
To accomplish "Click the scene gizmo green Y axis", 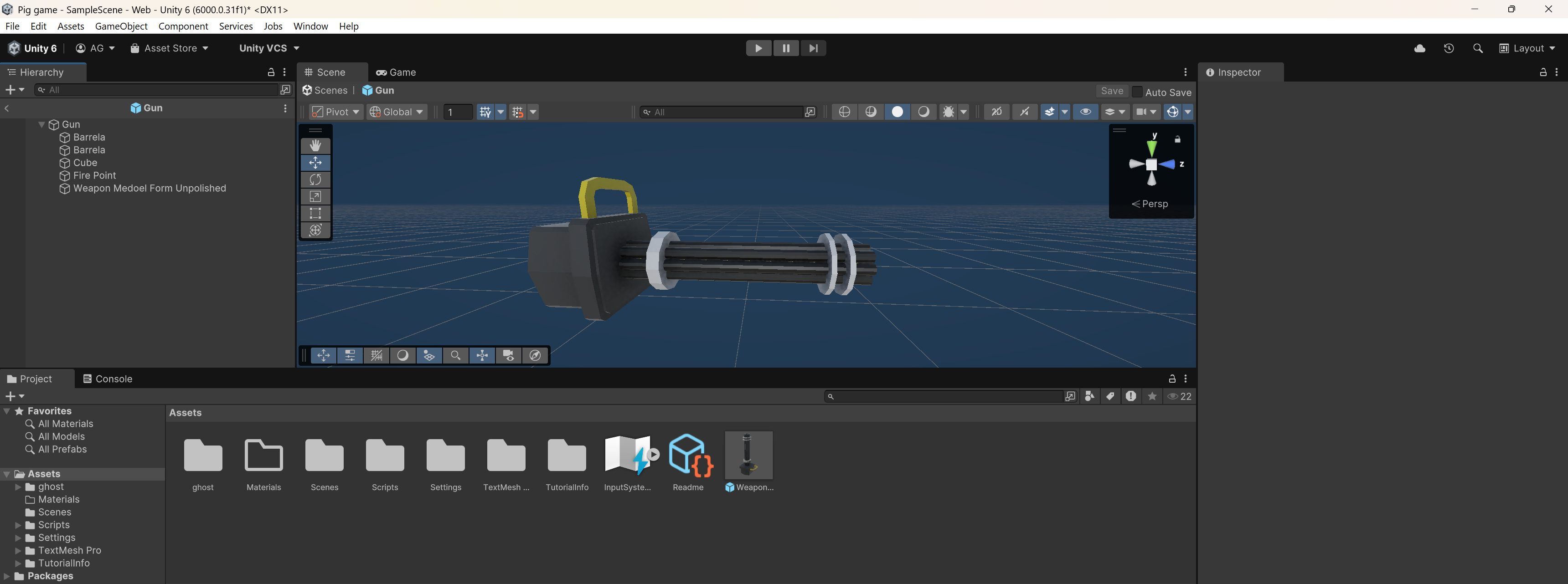I will (1152, 147).
